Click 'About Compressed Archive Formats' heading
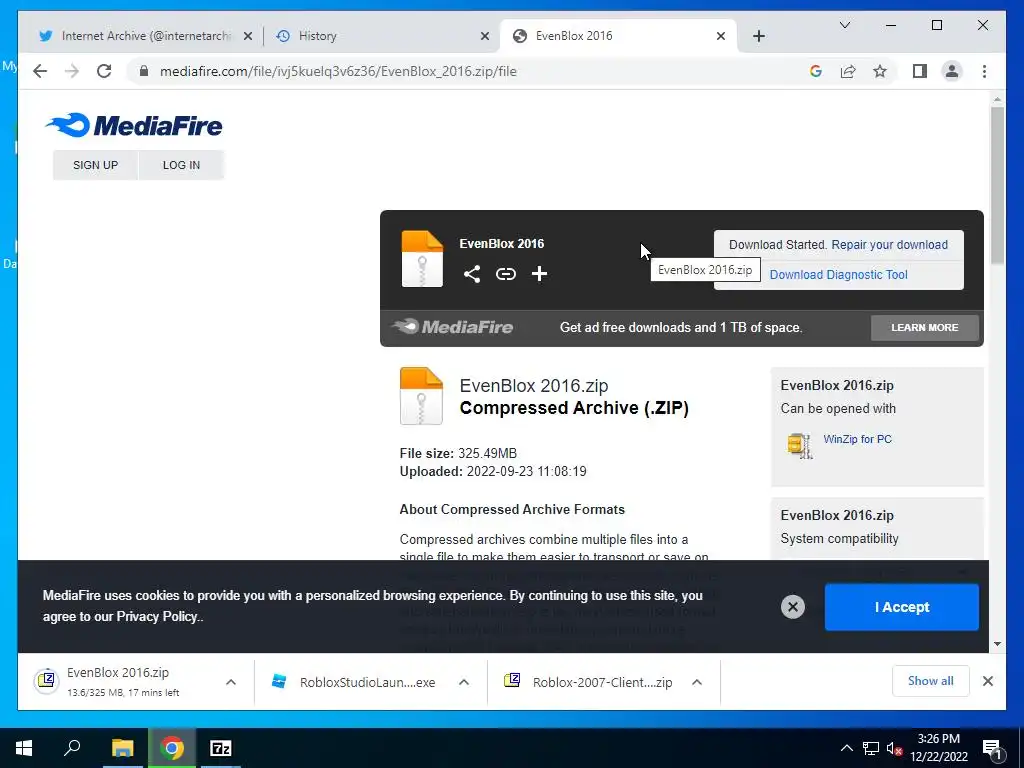The height and width of the screenshot is (768, 1024). [x=512, y=509]
